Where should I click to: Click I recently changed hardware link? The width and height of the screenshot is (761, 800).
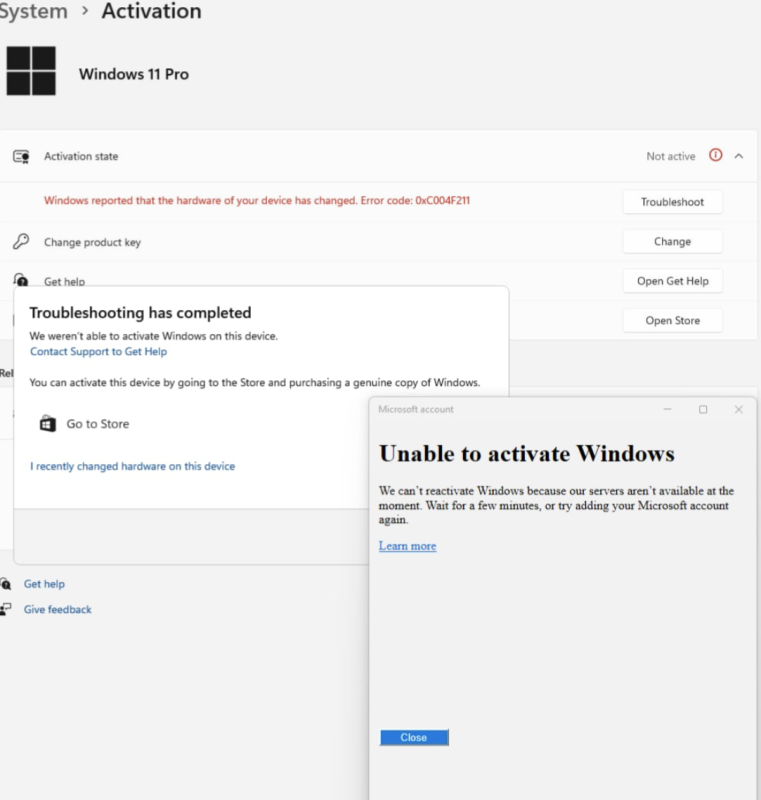point(133,466)
